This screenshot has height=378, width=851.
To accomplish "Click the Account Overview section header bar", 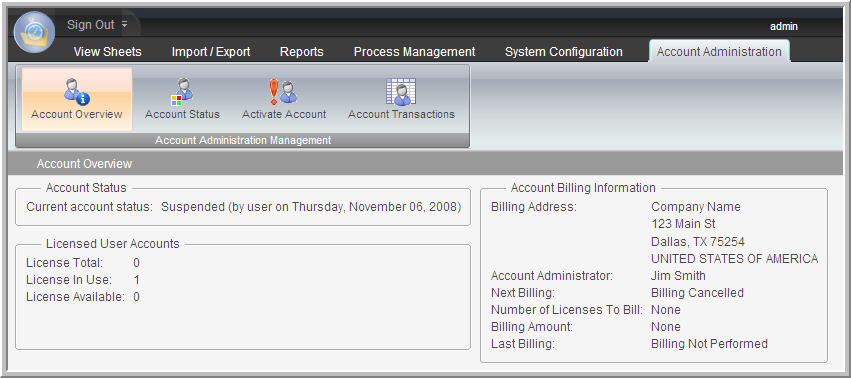I will click(x=425, y=163).
